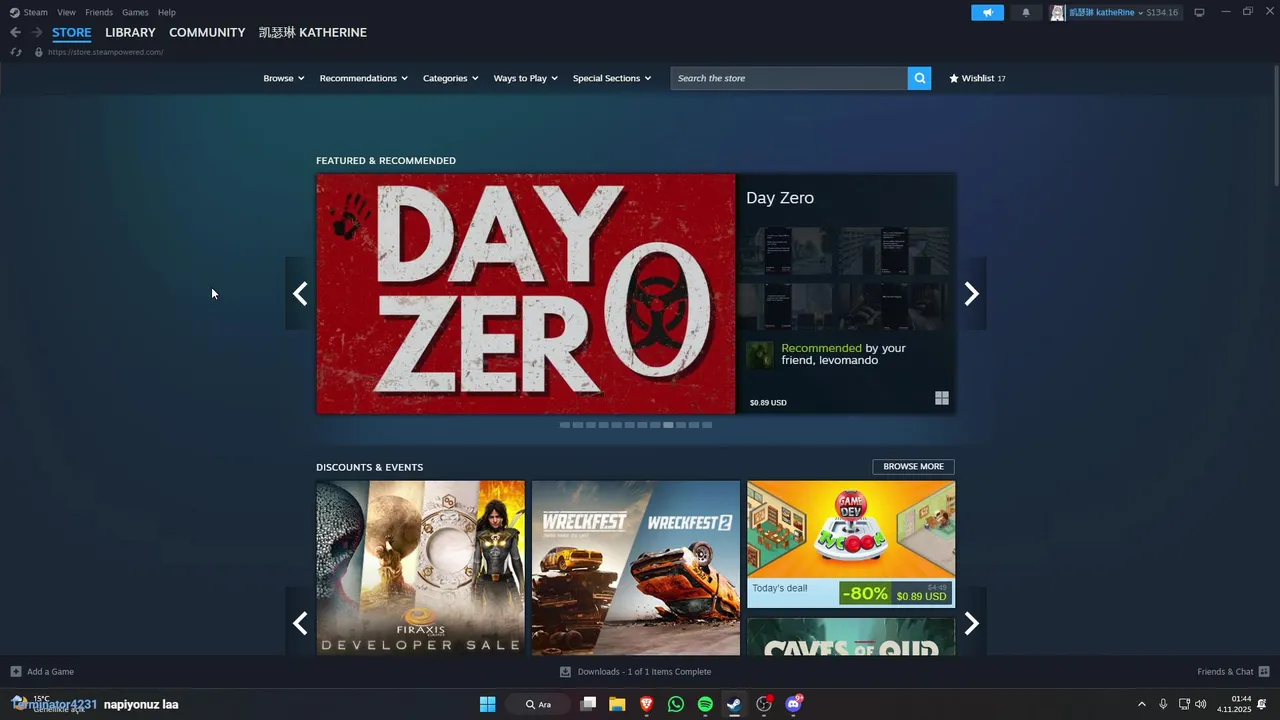Click the Search the store field
Image resolution: width=1280 pixels, height=720 pixels.
click(x=789, y=78)
